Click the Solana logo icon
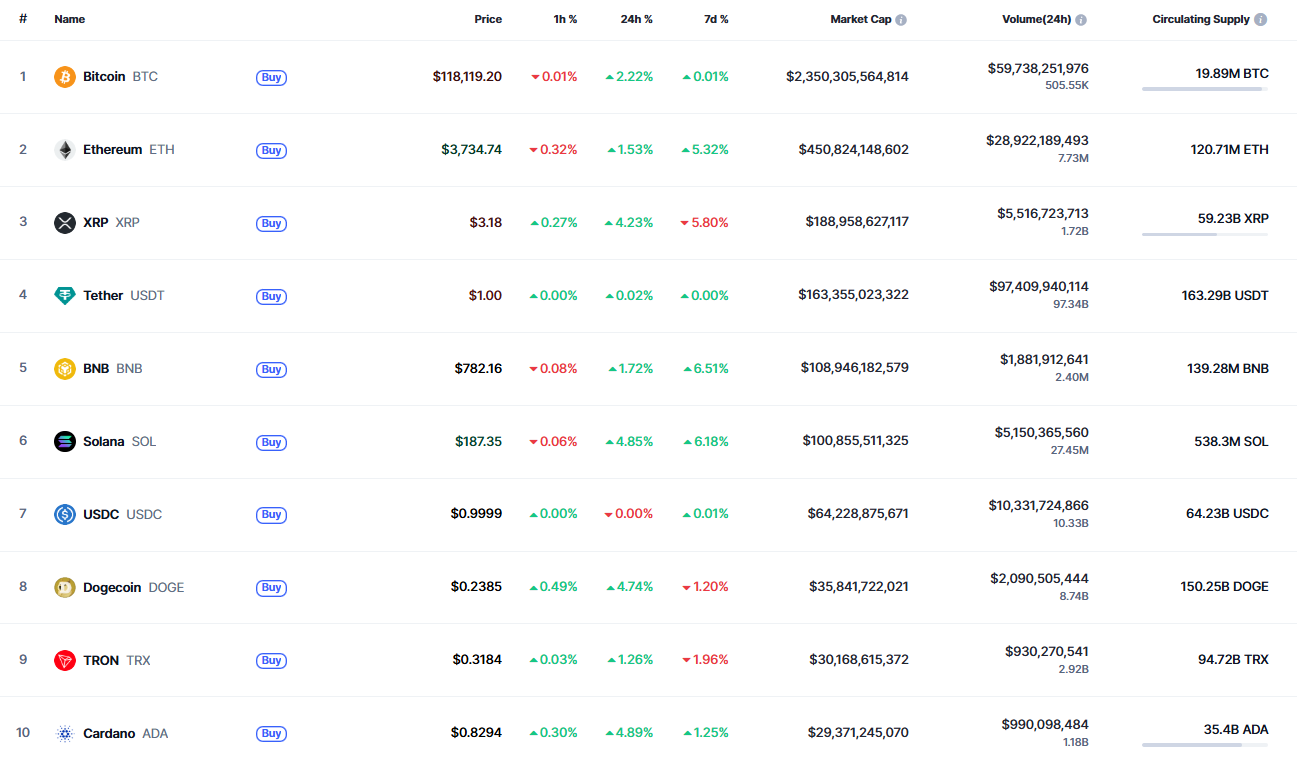The width and height of the screenshot is (1297, 766). tap(65, 442)
